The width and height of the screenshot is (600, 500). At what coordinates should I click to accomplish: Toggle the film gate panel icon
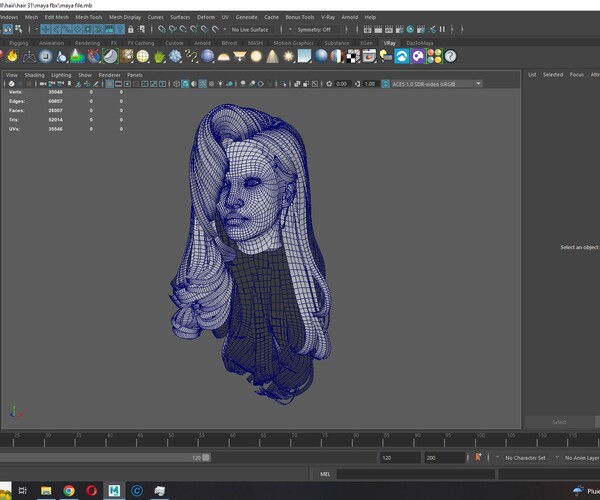pos(119,84)
